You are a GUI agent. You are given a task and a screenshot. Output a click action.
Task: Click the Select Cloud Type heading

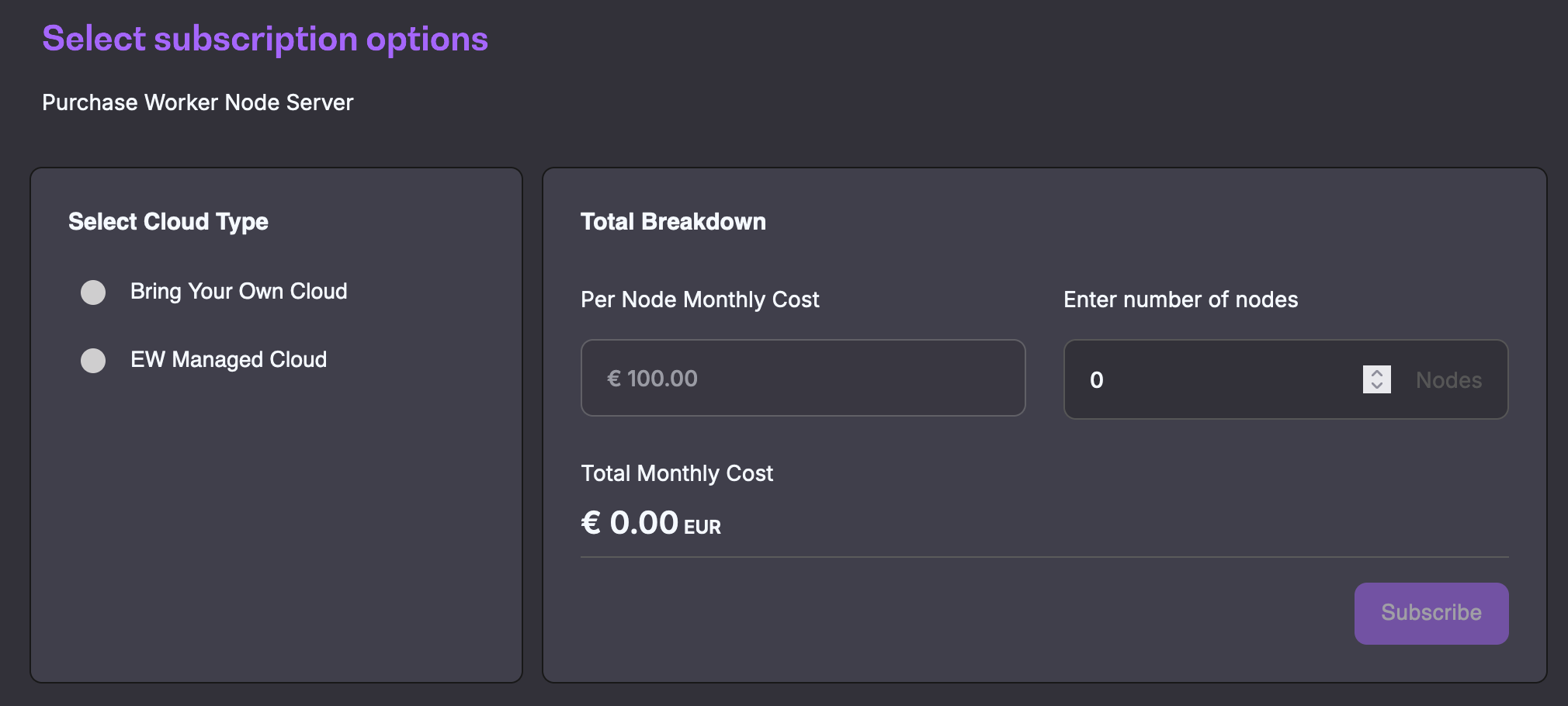coord(168,222)
